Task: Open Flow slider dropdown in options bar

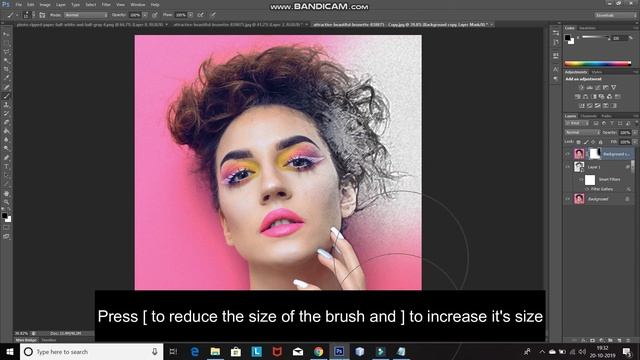Action: 191,15
